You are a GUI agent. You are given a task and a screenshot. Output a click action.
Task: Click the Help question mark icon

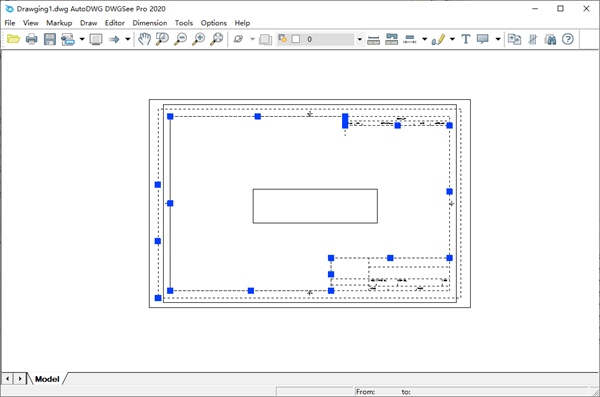coord(568,39)
